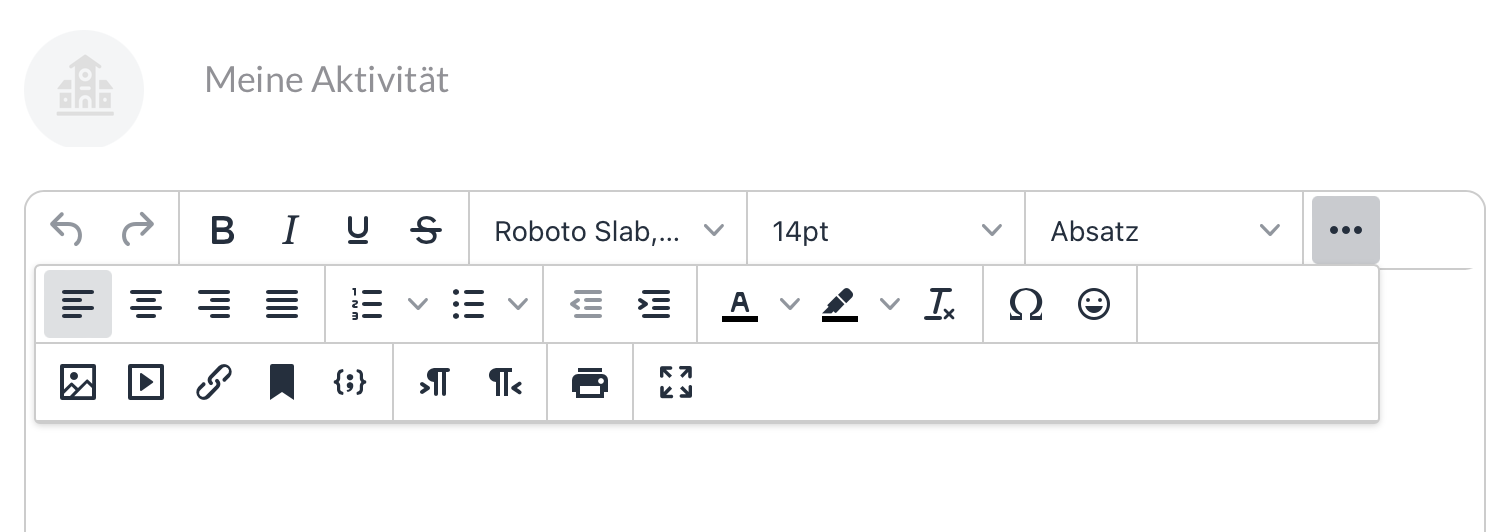The height and width of the screenshot is (532, 1504).
Task: Enable center text alignment
Action: 146,304
